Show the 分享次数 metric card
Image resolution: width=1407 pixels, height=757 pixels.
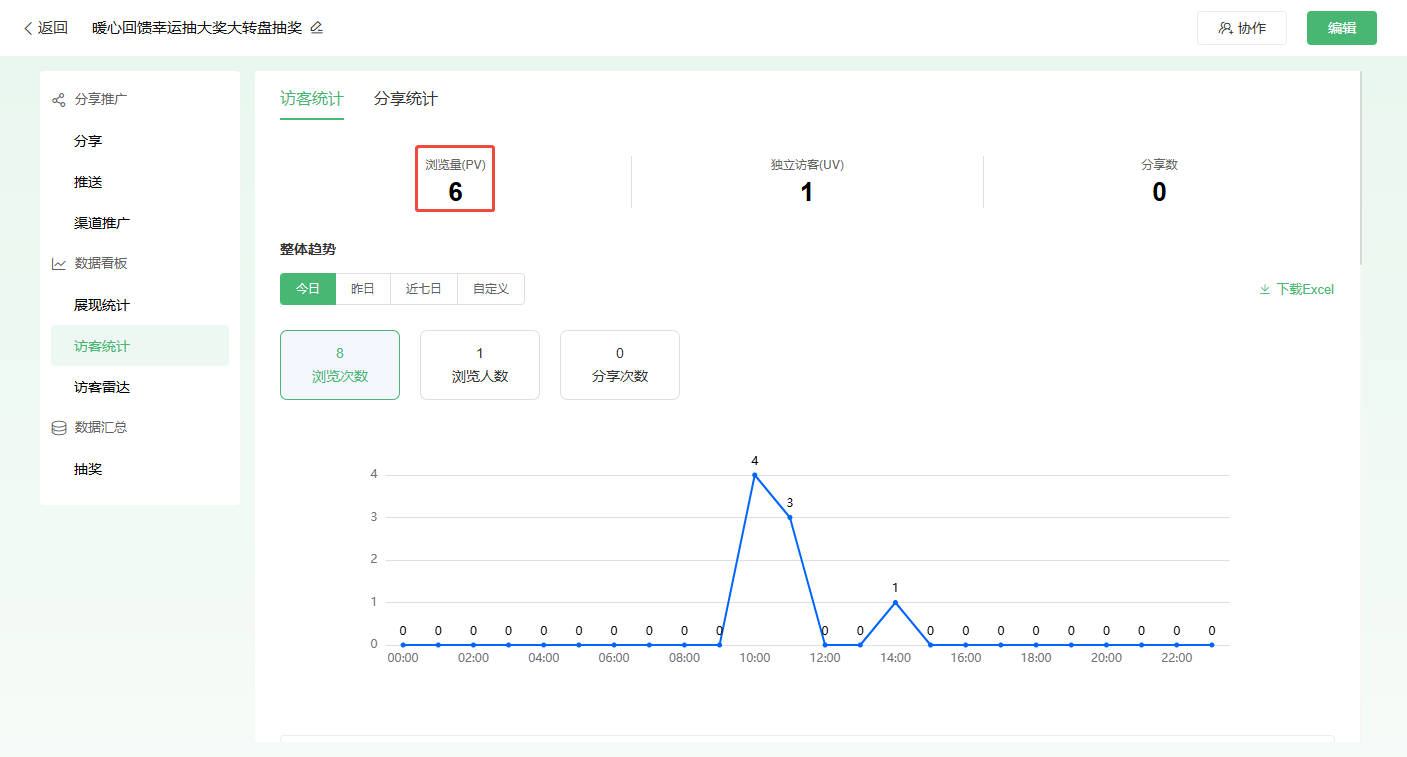pos(620,365)
